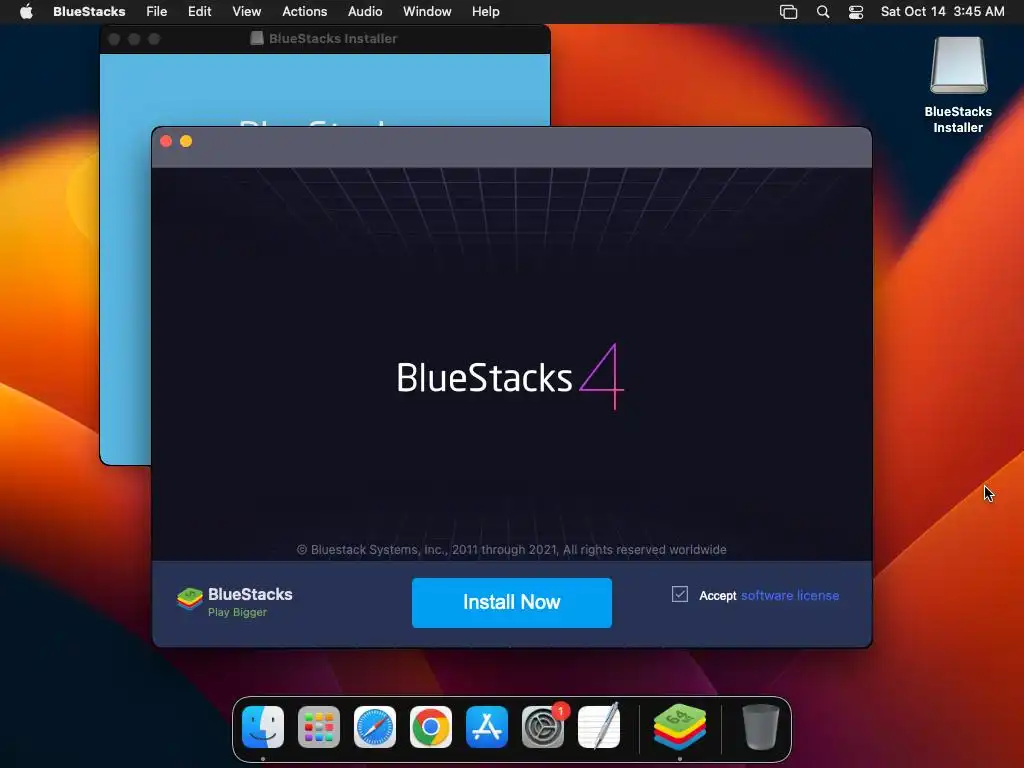The image size is (1024, 768).
Task: Click the Bluestack Systems copyright notice
Action: pyautogui.click(x=511, y=550)
